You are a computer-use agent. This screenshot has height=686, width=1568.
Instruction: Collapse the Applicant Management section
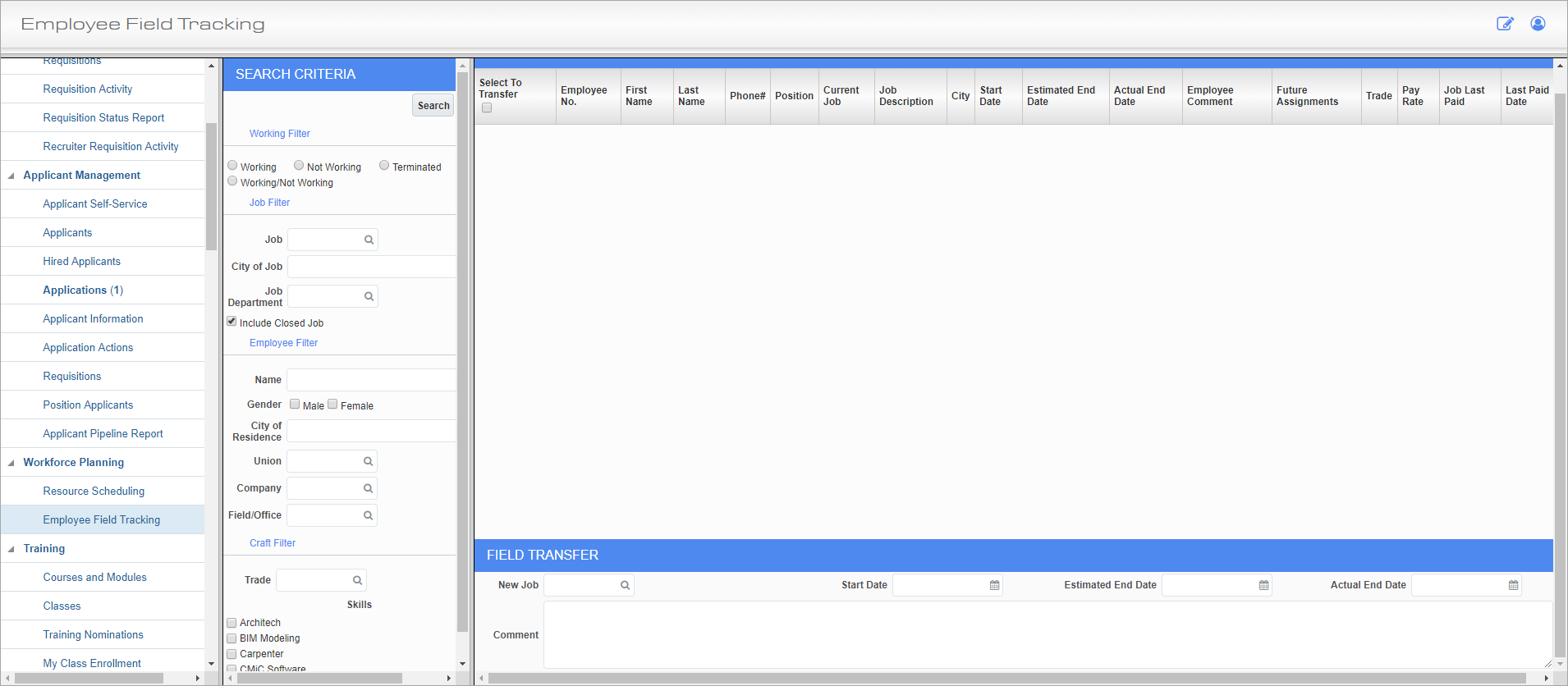click(11, 176)
